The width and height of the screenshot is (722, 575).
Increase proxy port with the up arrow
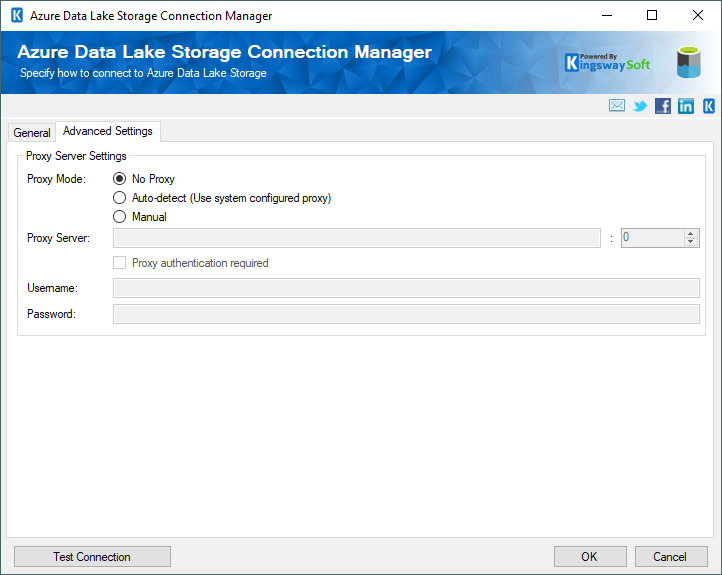(x=690, y=234)
